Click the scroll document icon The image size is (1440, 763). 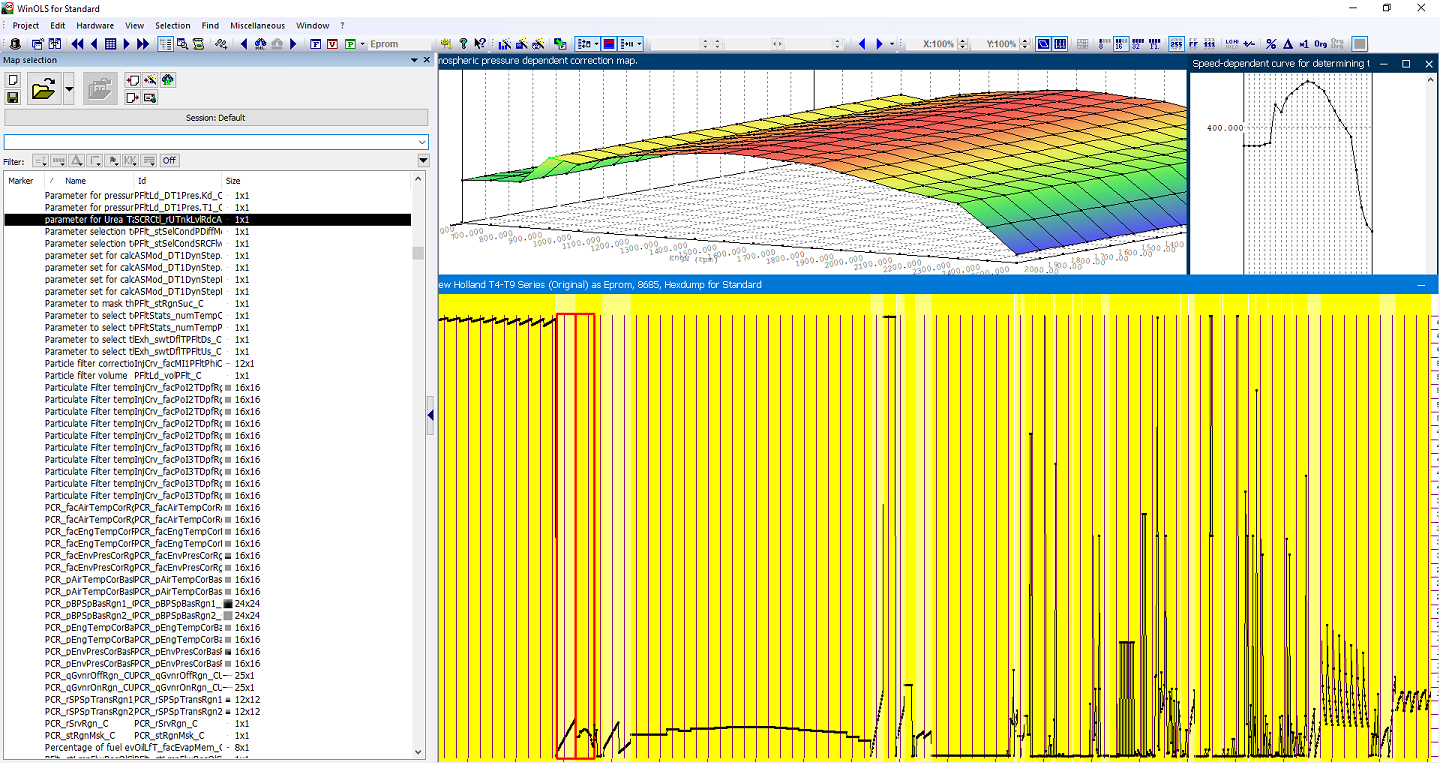click(199, 44)
